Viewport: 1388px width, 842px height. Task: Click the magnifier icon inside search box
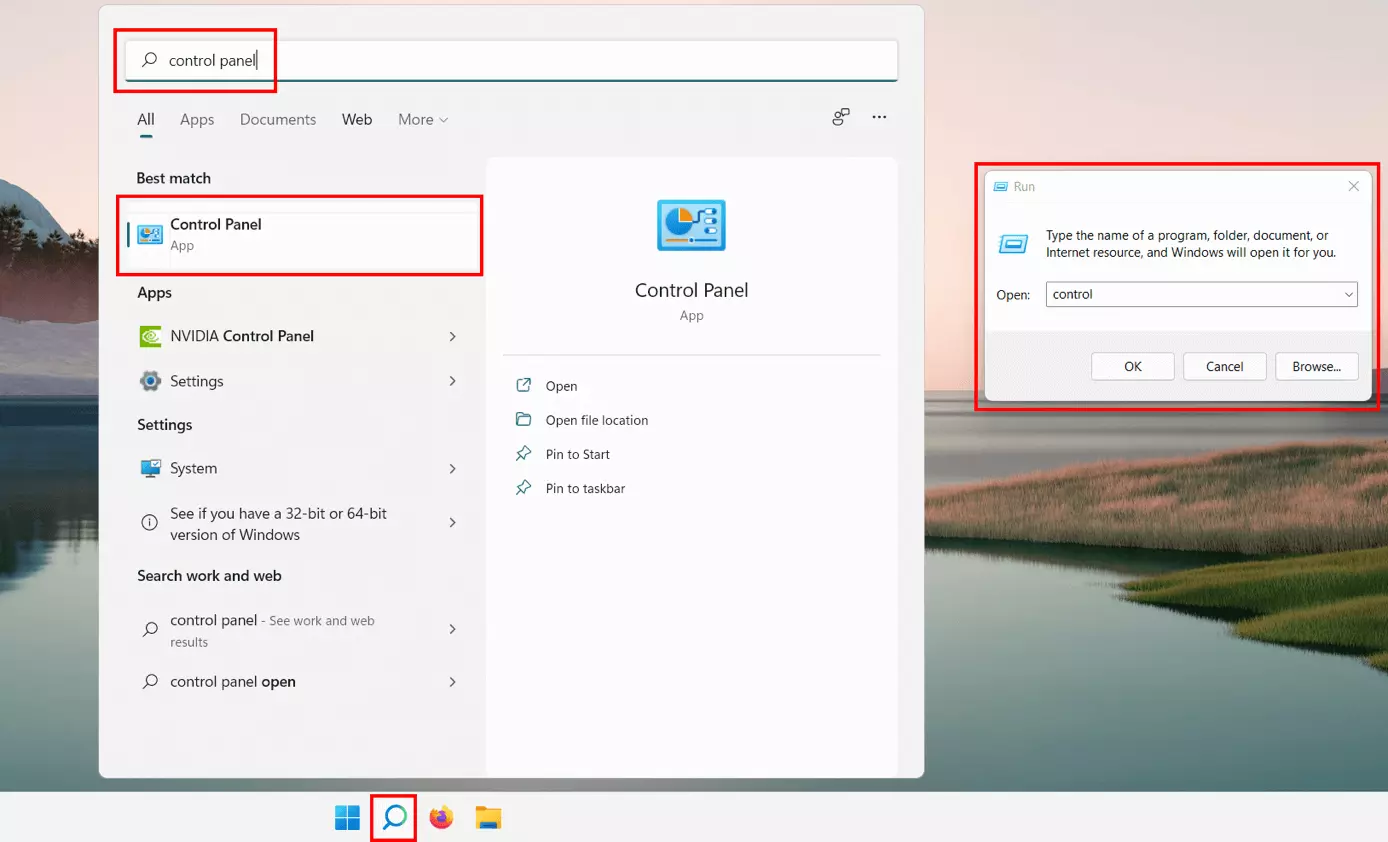(149, 60)
